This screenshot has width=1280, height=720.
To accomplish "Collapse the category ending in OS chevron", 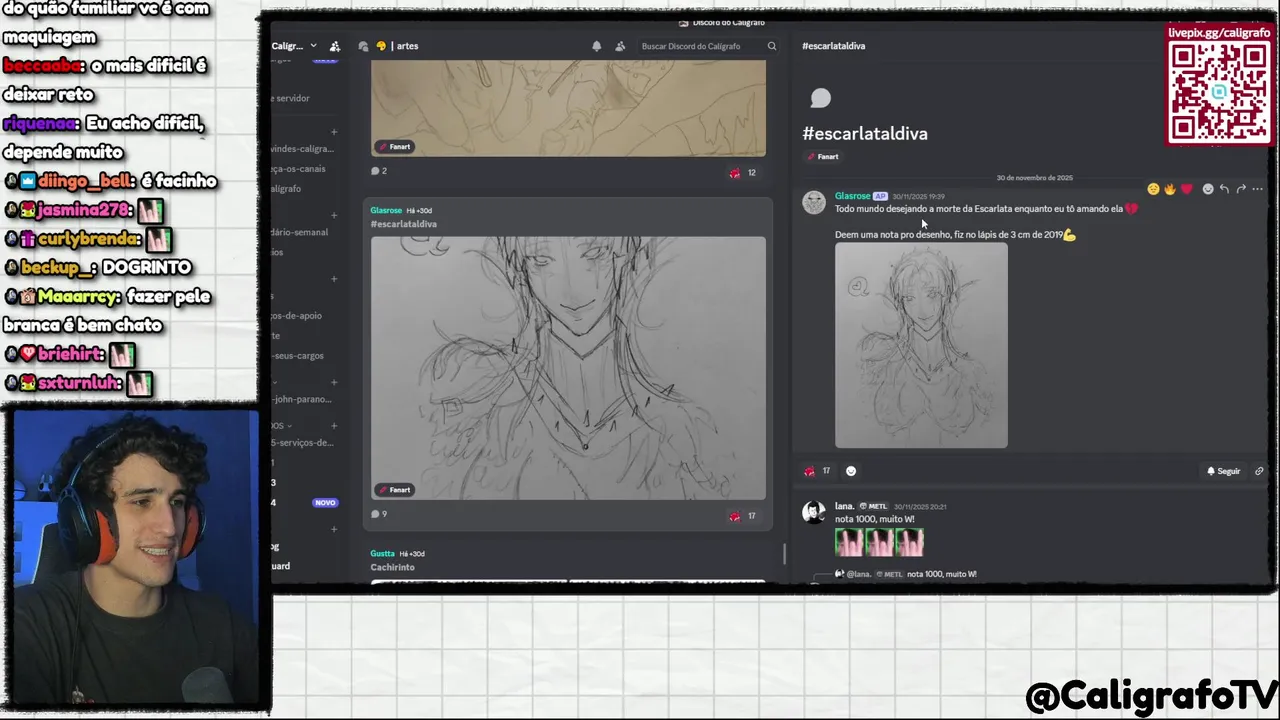I will pyautogui.click(x=291, y=426).
